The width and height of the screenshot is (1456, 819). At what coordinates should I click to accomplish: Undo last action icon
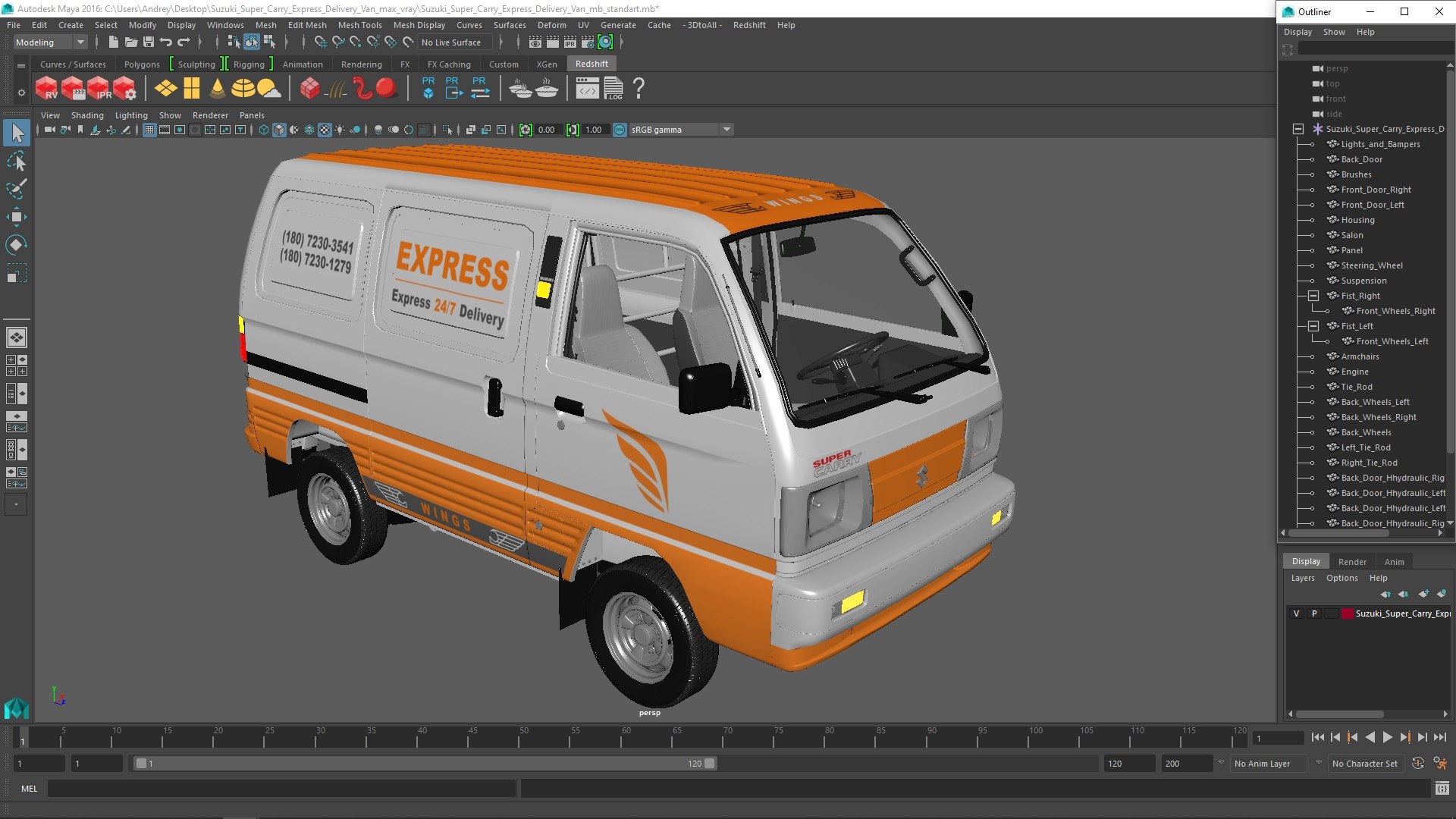(x=166, y=42)
